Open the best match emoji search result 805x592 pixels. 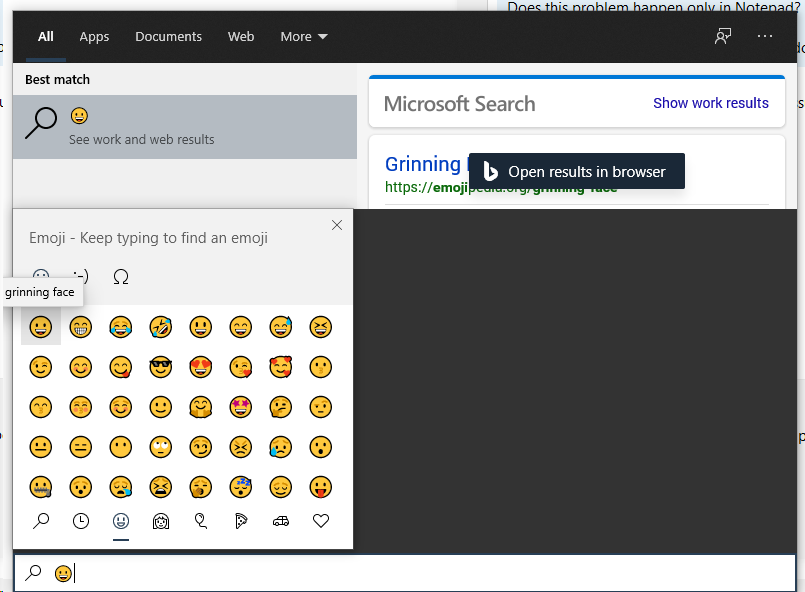pyautogui.click(x=185, y=127)
